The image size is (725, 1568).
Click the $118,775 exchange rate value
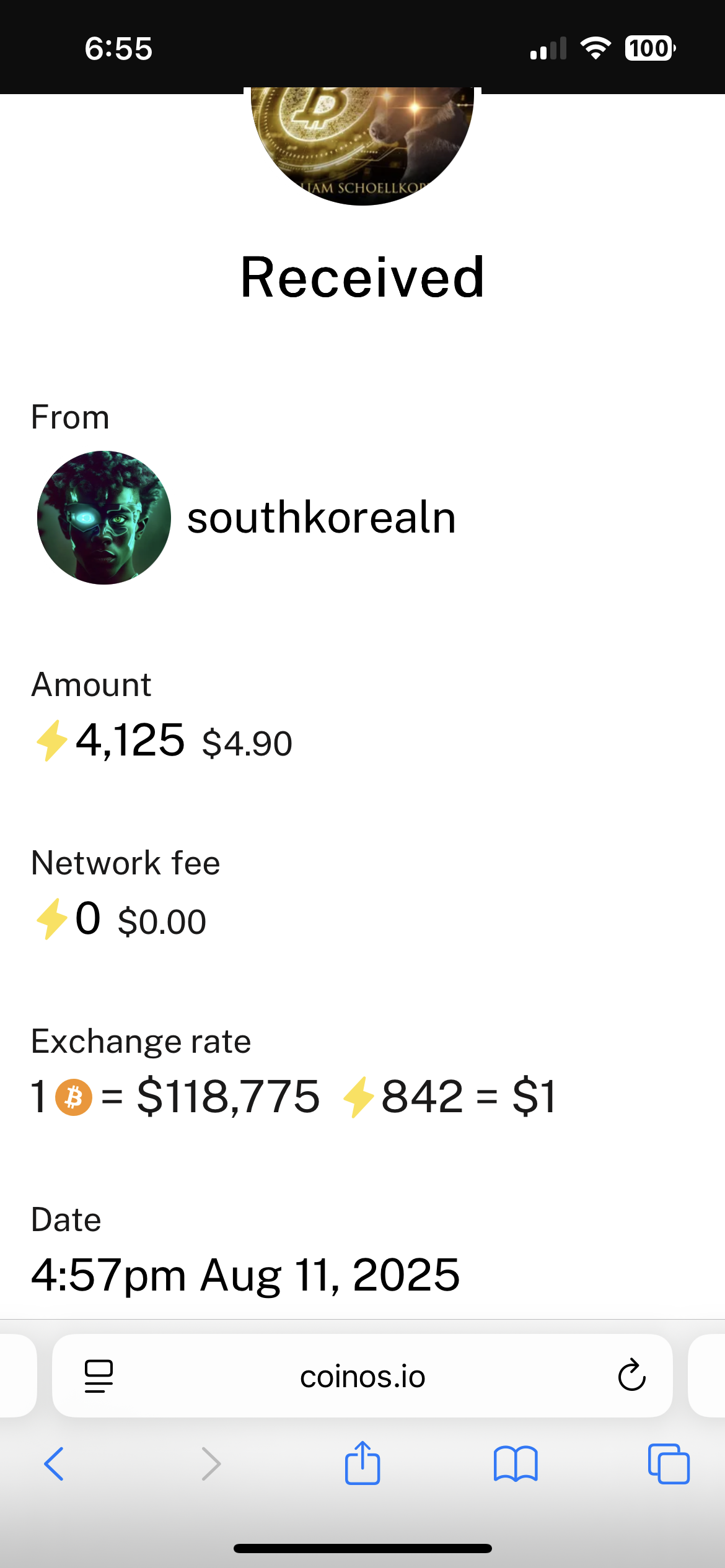tap(228, 1097)
